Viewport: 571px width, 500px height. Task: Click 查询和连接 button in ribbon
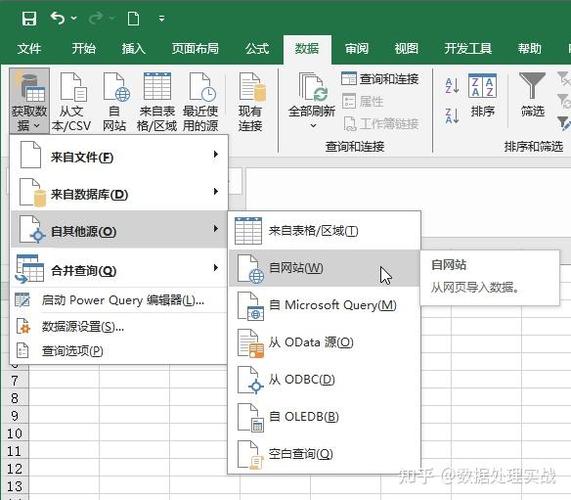pos(380,79)
